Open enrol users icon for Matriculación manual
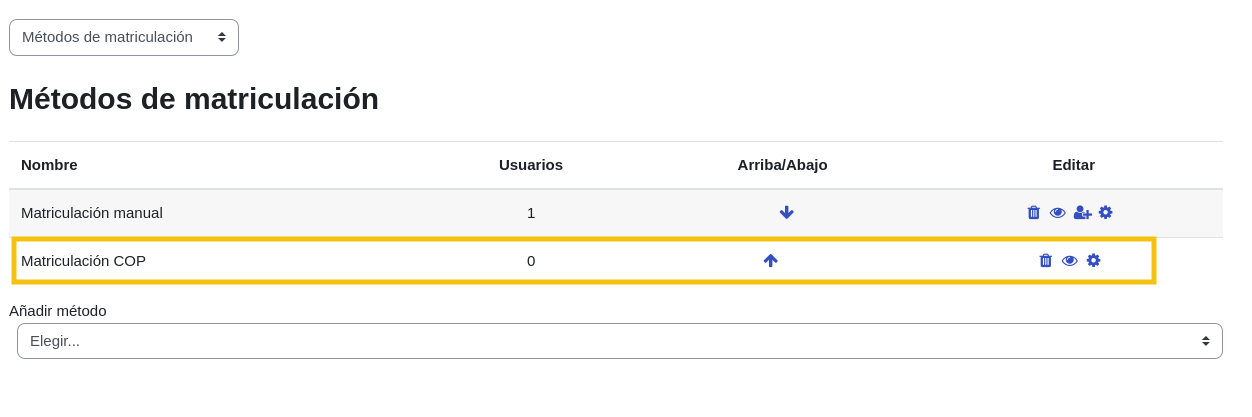Screen dimensions: 1252x417 (1082, 212)
